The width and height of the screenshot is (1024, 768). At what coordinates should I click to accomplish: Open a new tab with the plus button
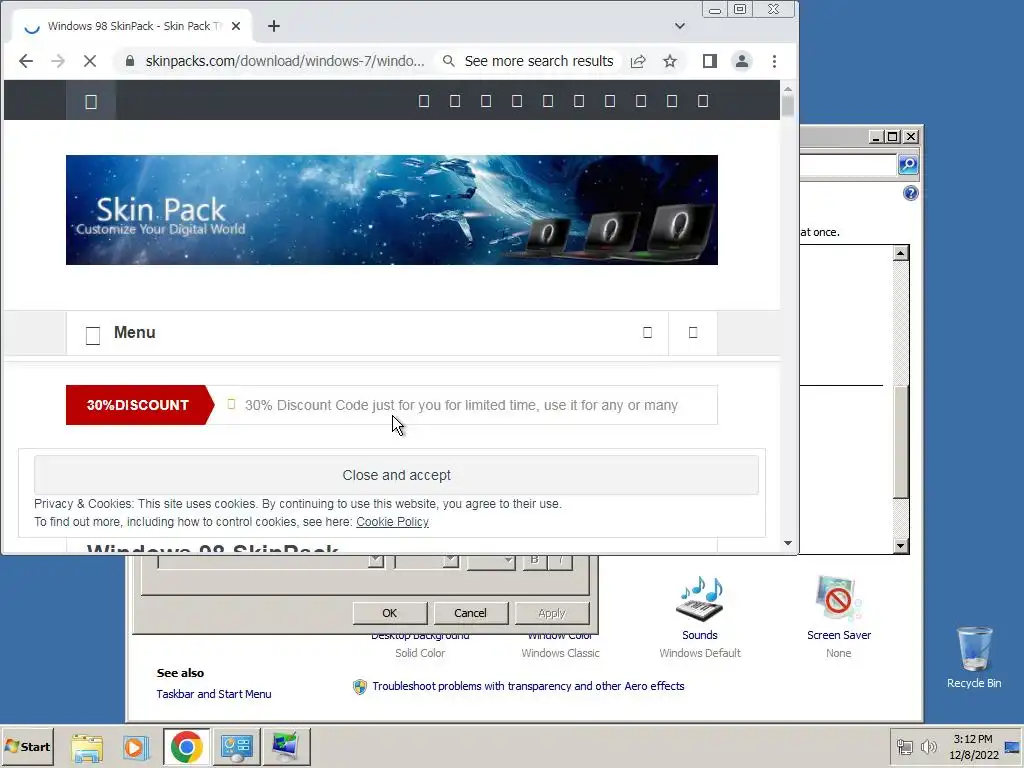pos(274,26)
